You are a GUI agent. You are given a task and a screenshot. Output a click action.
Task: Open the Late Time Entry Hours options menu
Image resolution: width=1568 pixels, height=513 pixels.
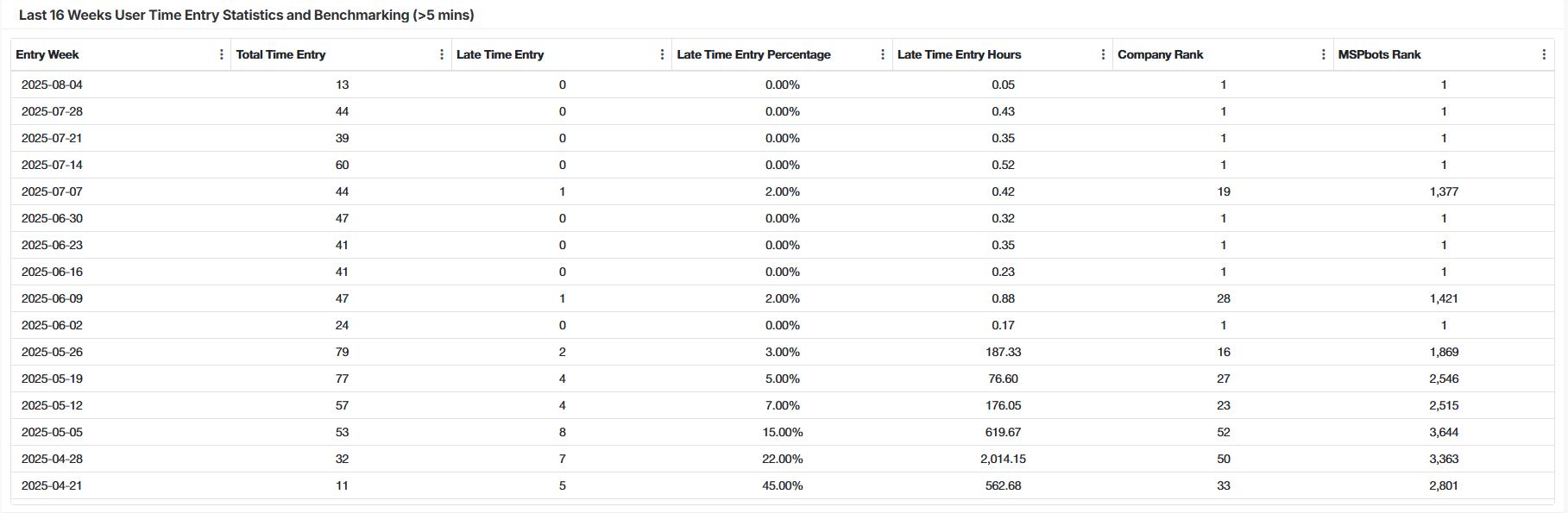point(1102,54)
